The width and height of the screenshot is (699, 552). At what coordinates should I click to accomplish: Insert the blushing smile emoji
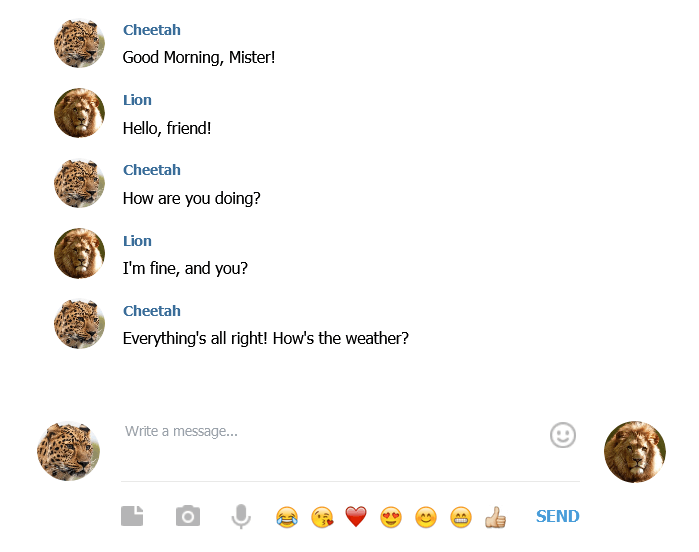426,517
